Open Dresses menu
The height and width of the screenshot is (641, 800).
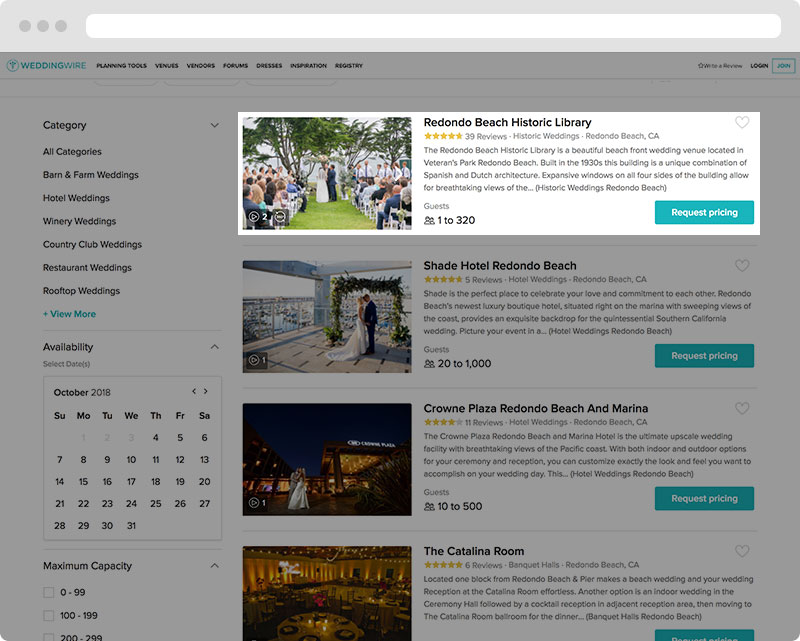[269, 66]
